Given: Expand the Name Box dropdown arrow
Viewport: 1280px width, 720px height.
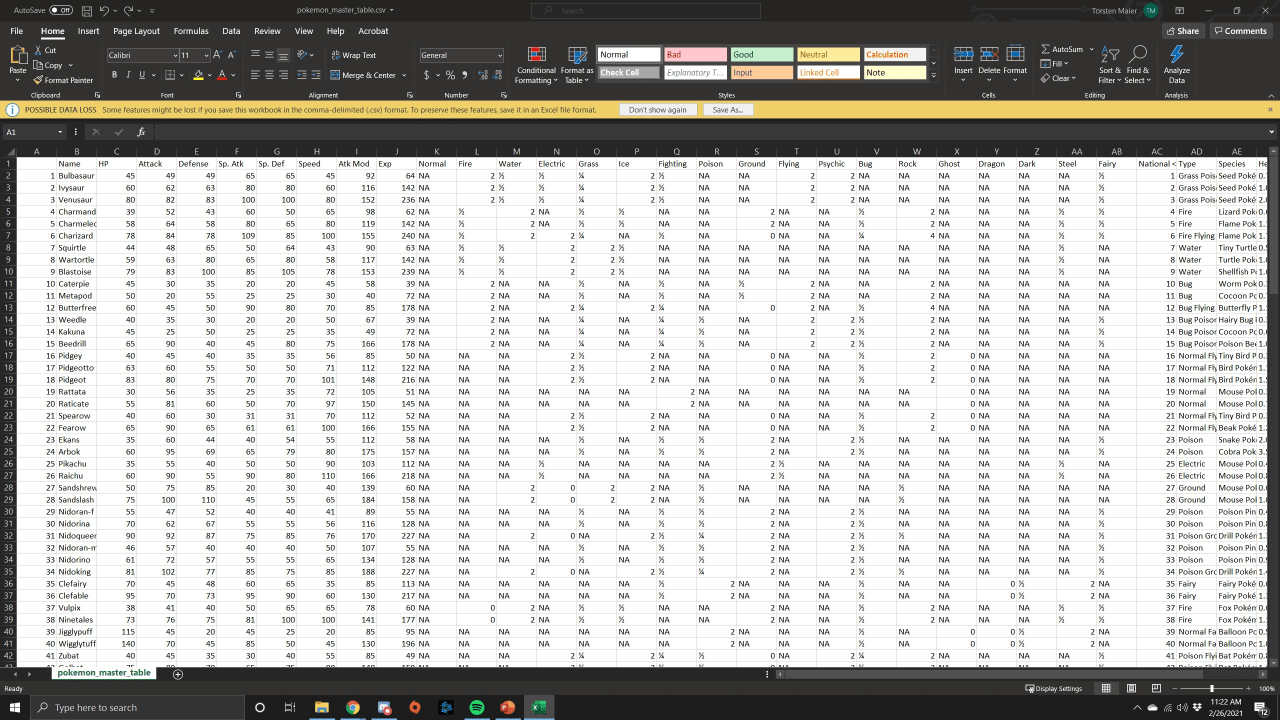Looking at the screenshot, I should click(x=60, y=132).
